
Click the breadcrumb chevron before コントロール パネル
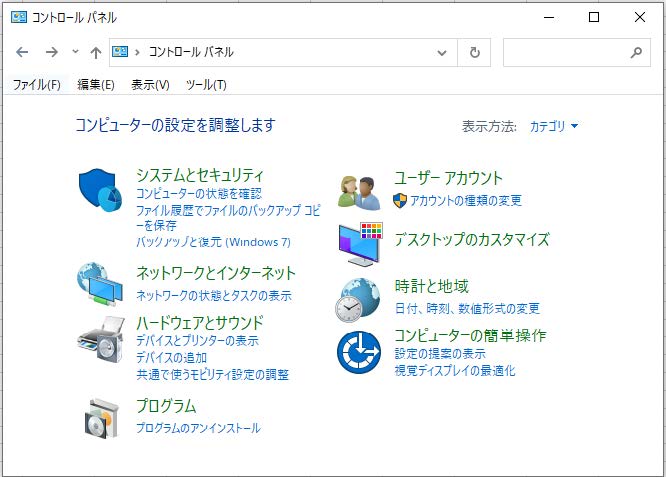137,52
